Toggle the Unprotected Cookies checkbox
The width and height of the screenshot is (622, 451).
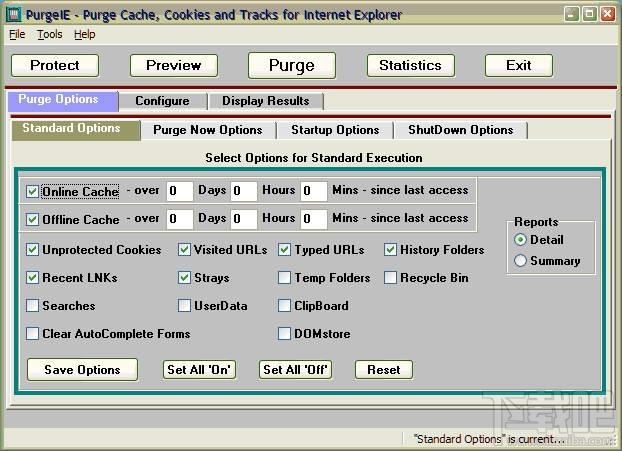32,250
